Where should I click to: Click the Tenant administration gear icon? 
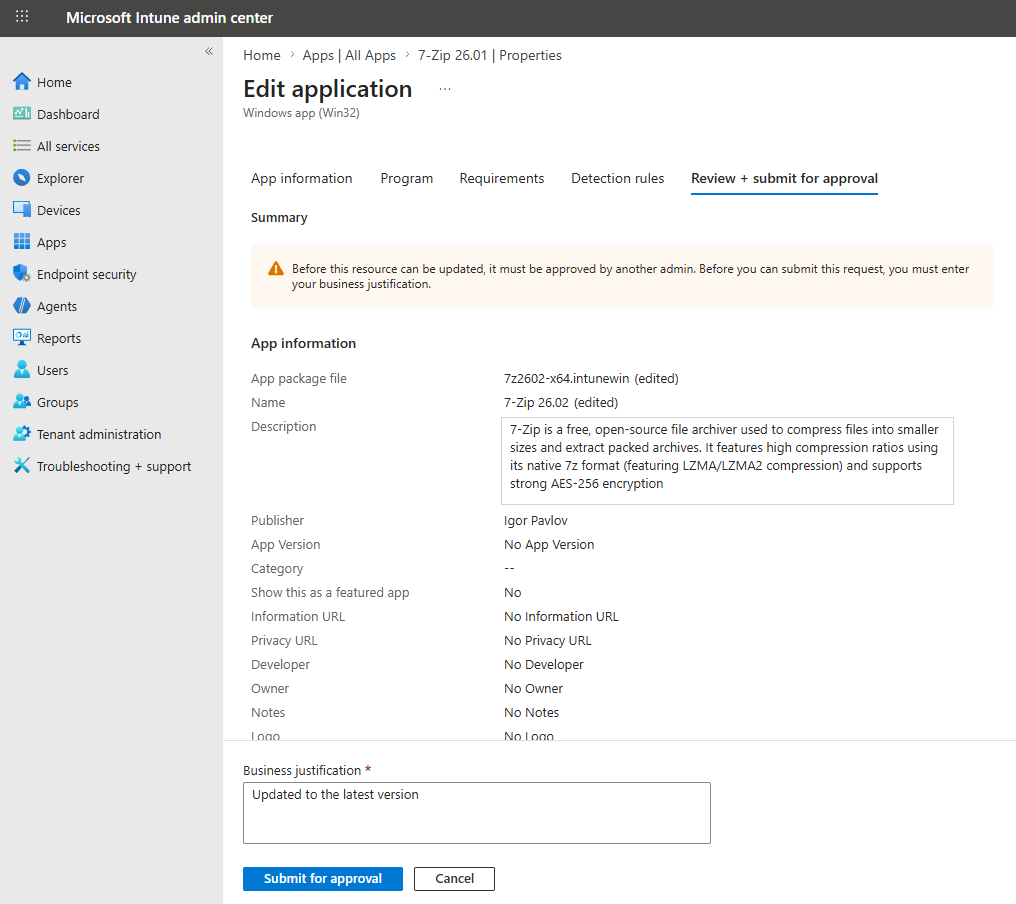[22, 434]
